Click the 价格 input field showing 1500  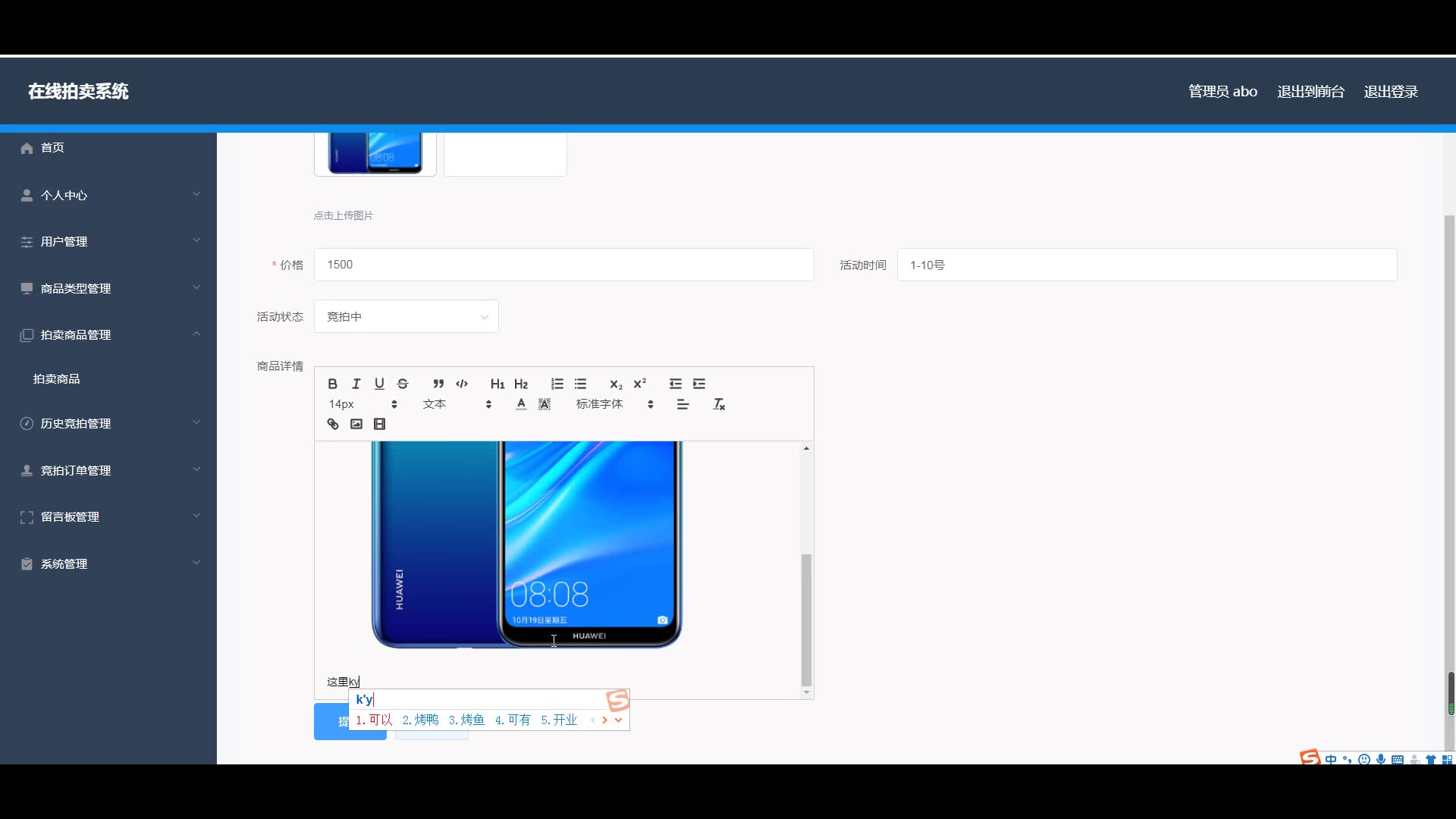pos(564,265)
